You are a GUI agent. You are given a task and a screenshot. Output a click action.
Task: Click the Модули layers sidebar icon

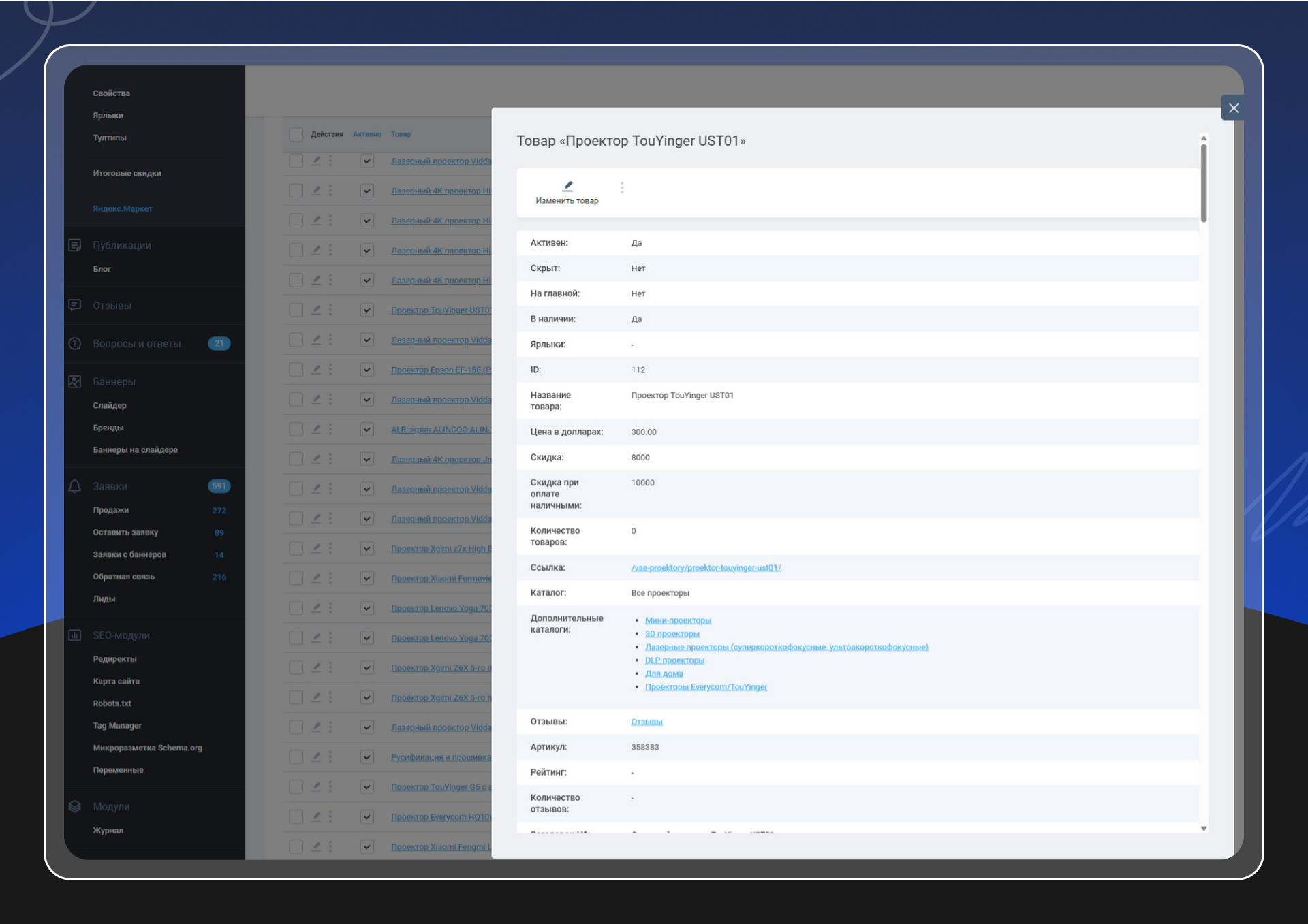click(75, 806)
